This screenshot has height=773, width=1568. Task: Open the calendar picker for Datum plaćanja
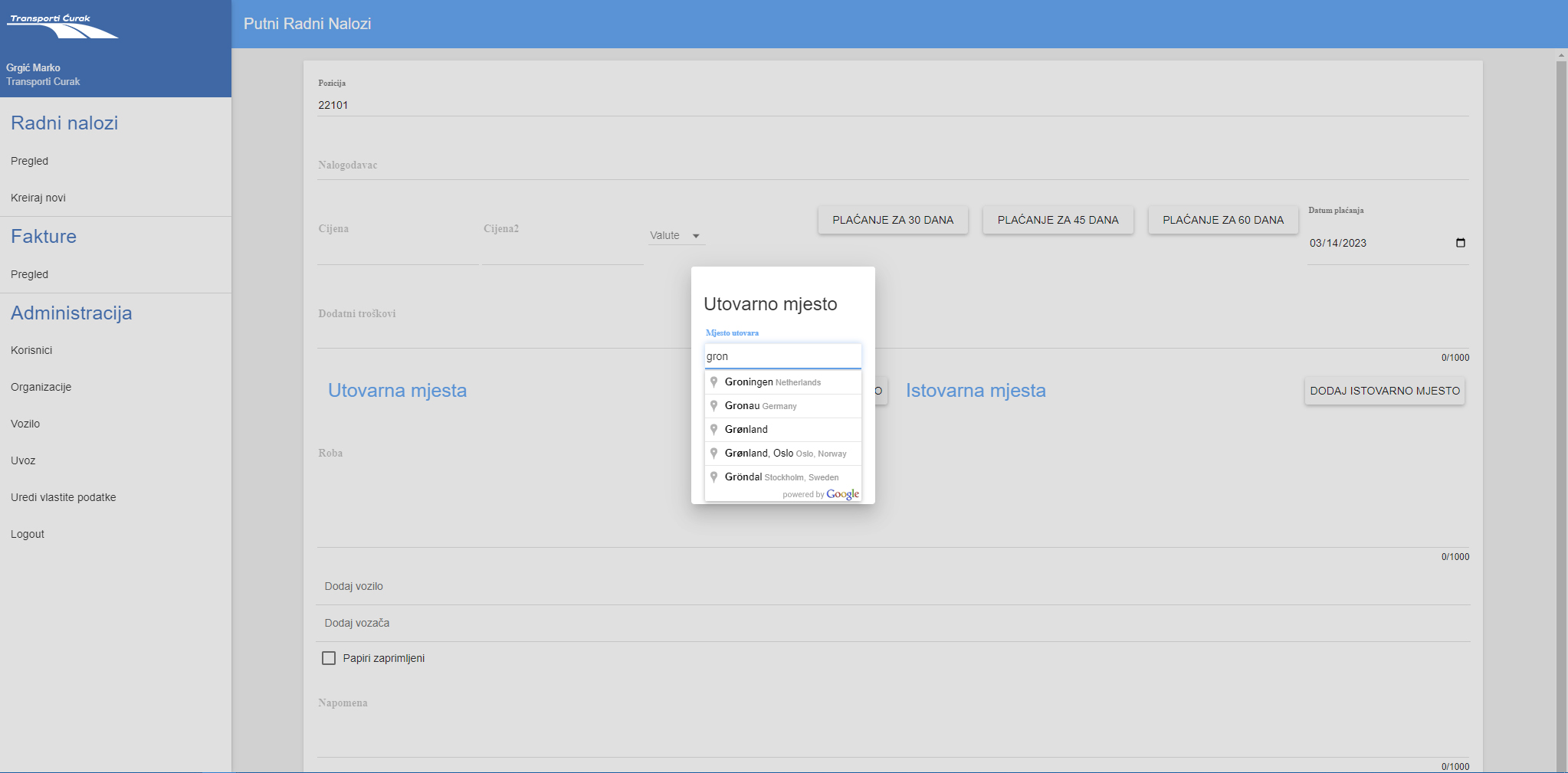[x=1460, y=242]
